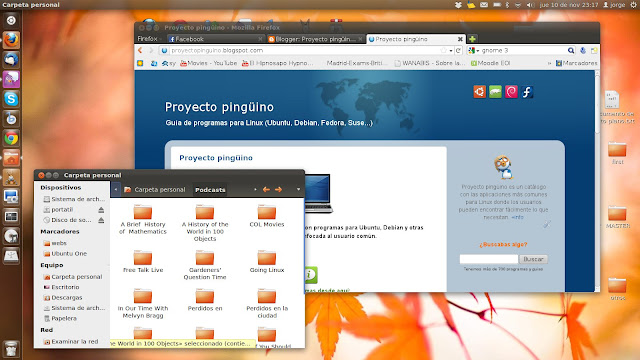Follow the +info link in sidebar
The height and width of the screenshot is (360, 640).
[517, 218]
